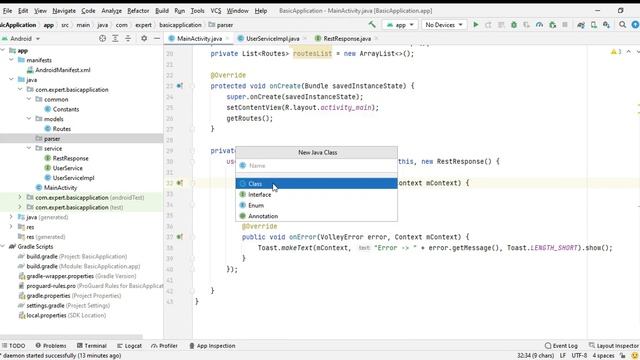
Task: Open the Problems tool window
Action: [51, 346]
